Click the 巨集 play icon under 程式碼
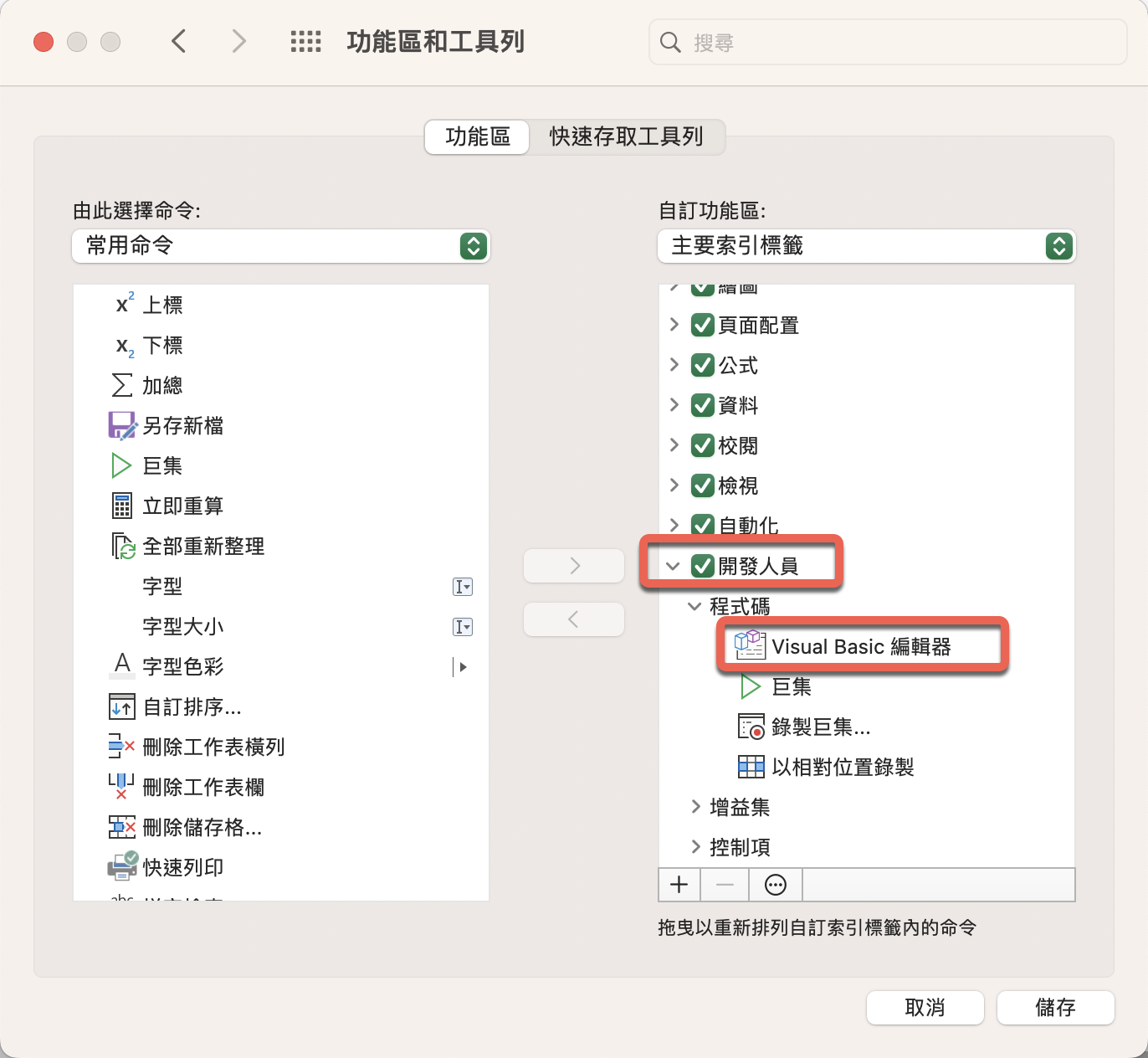The image size is (1148, 1058). pos(751,686)
